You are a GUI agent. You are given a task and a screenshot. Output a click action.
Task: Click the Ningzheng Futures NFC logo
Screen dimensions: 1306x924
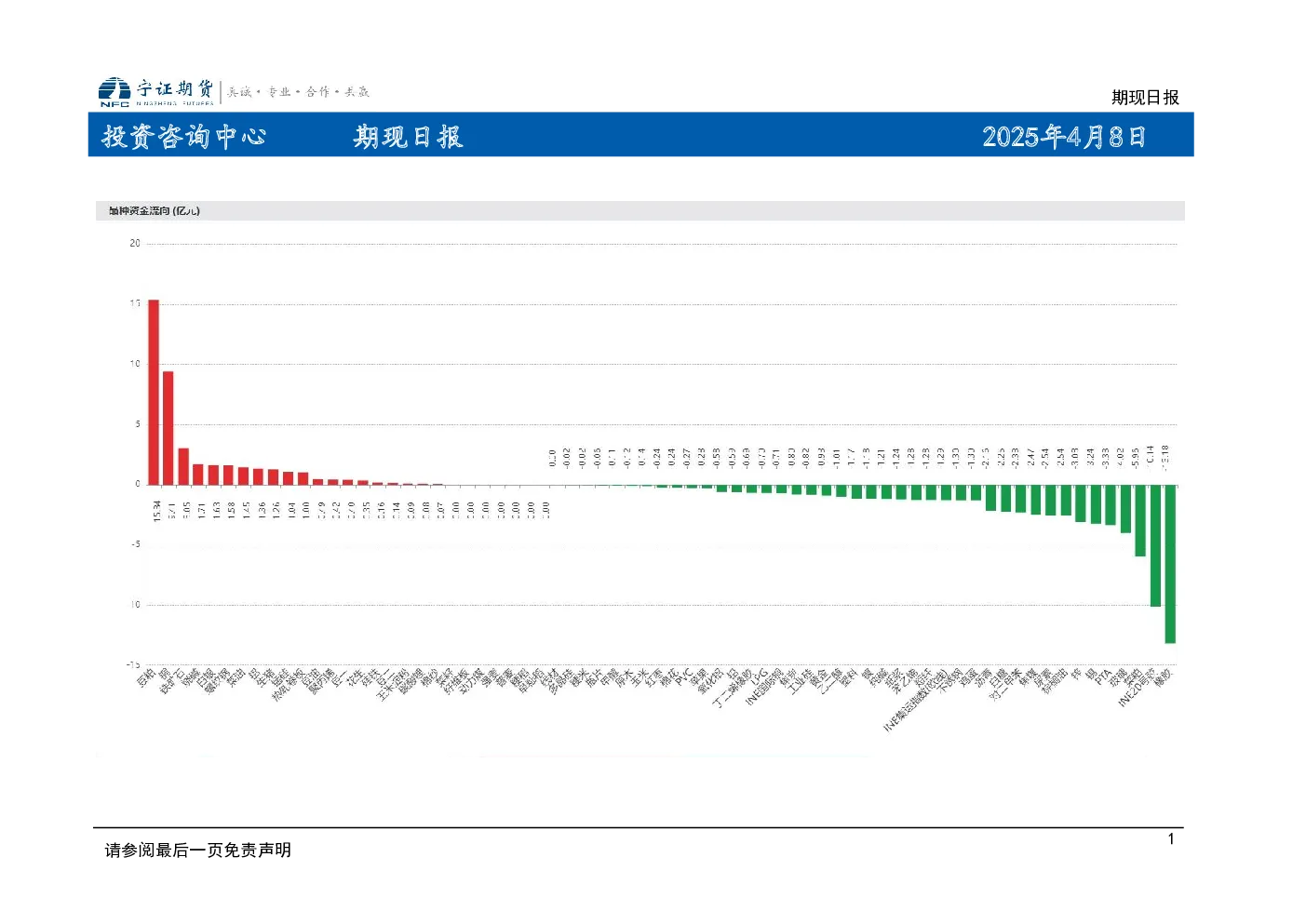click(x=114, y=91)
